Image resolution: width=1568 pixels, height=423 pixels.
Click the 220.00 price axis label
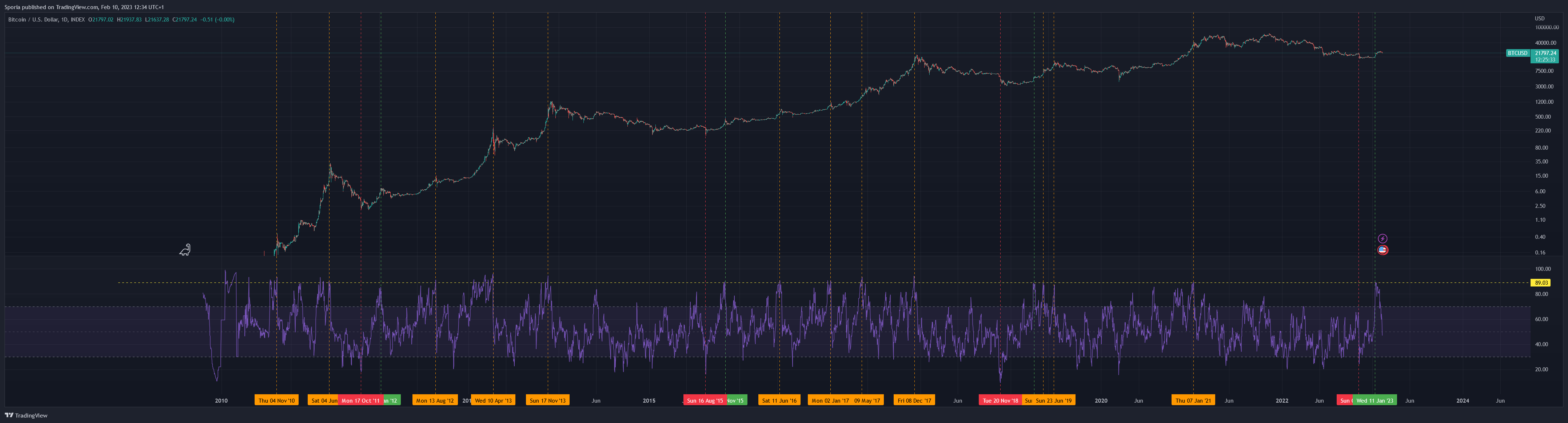[x=1543, y=130]
